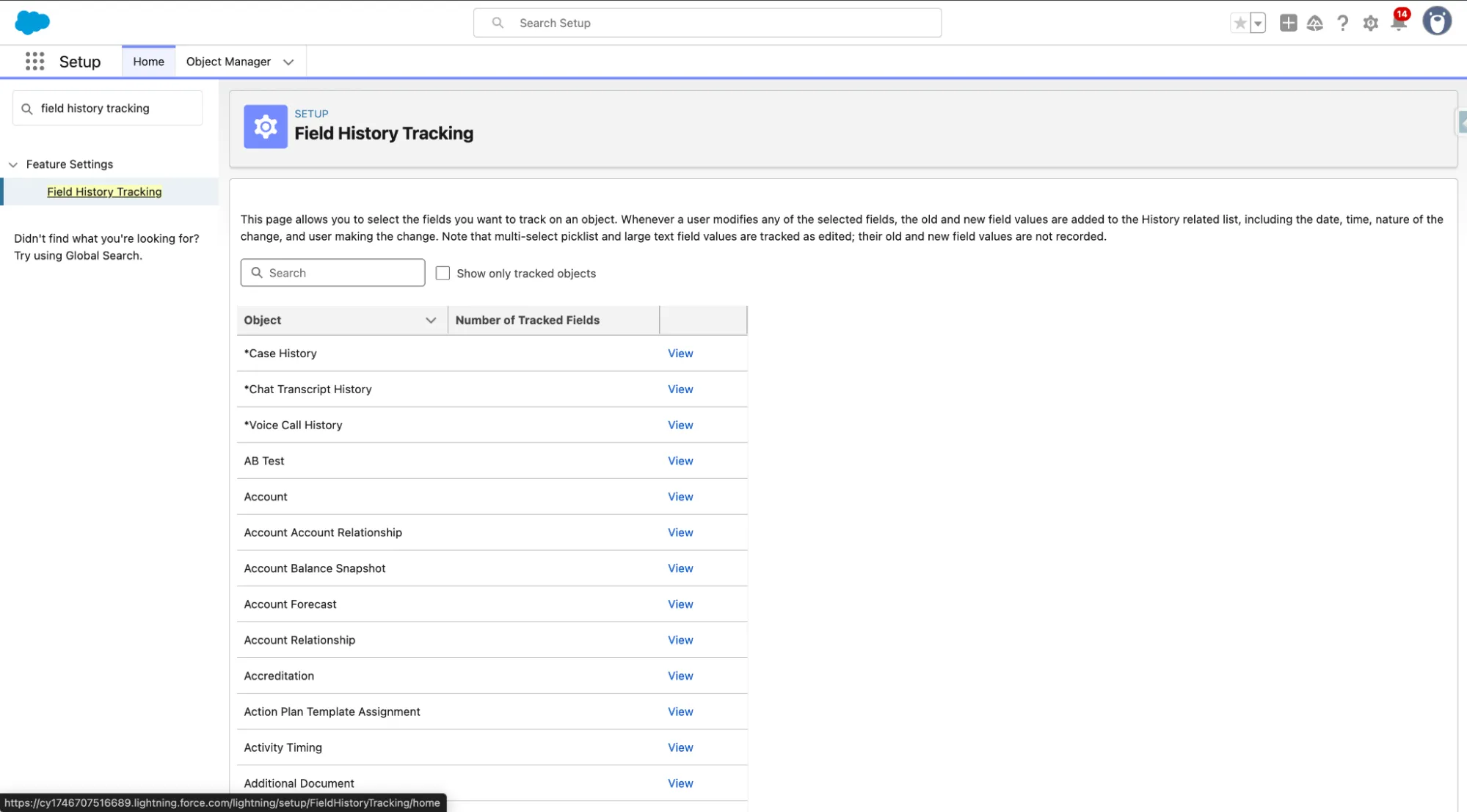The image size is (1467, 812).
Task: Click the Salesforce cloud logo
Action: point(32,23)
